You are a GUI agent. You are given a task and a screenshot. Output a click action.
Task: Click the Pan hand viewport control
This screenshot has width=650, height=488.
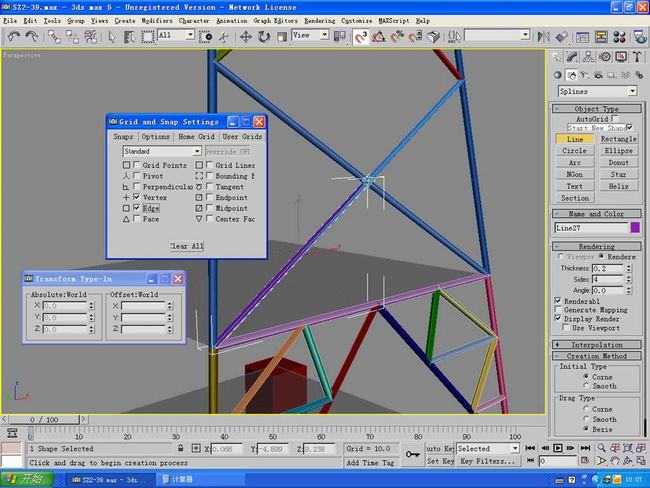pyautogui.click(x=615, y=461)
